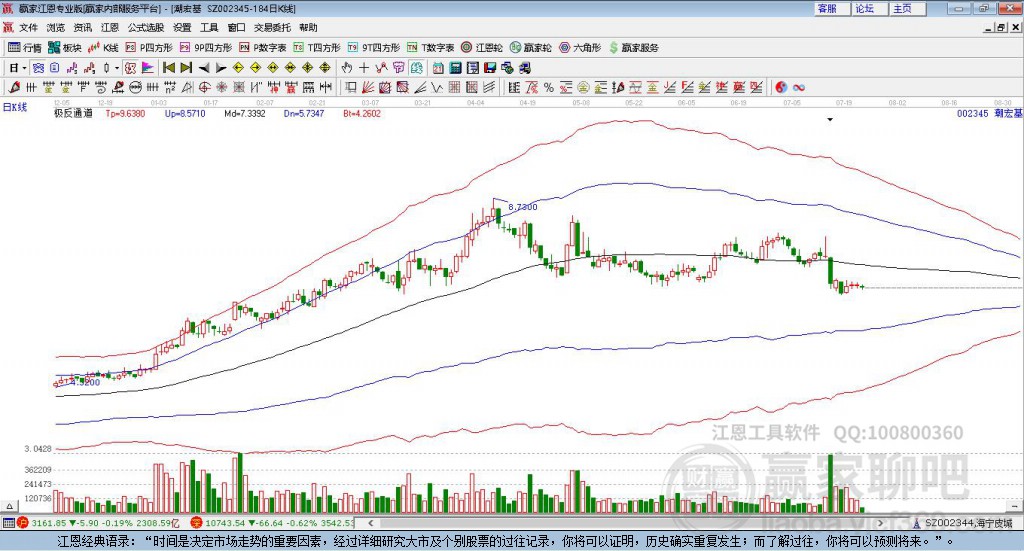Select the crosshair cursor tool
This screenshot has height=551, width=1024.
point(364,68)
